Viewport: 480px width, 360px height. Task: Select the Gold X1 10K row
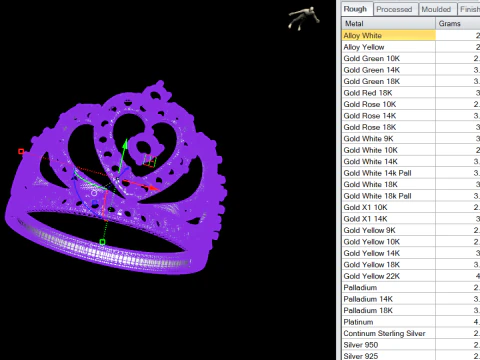pos(411,207)
